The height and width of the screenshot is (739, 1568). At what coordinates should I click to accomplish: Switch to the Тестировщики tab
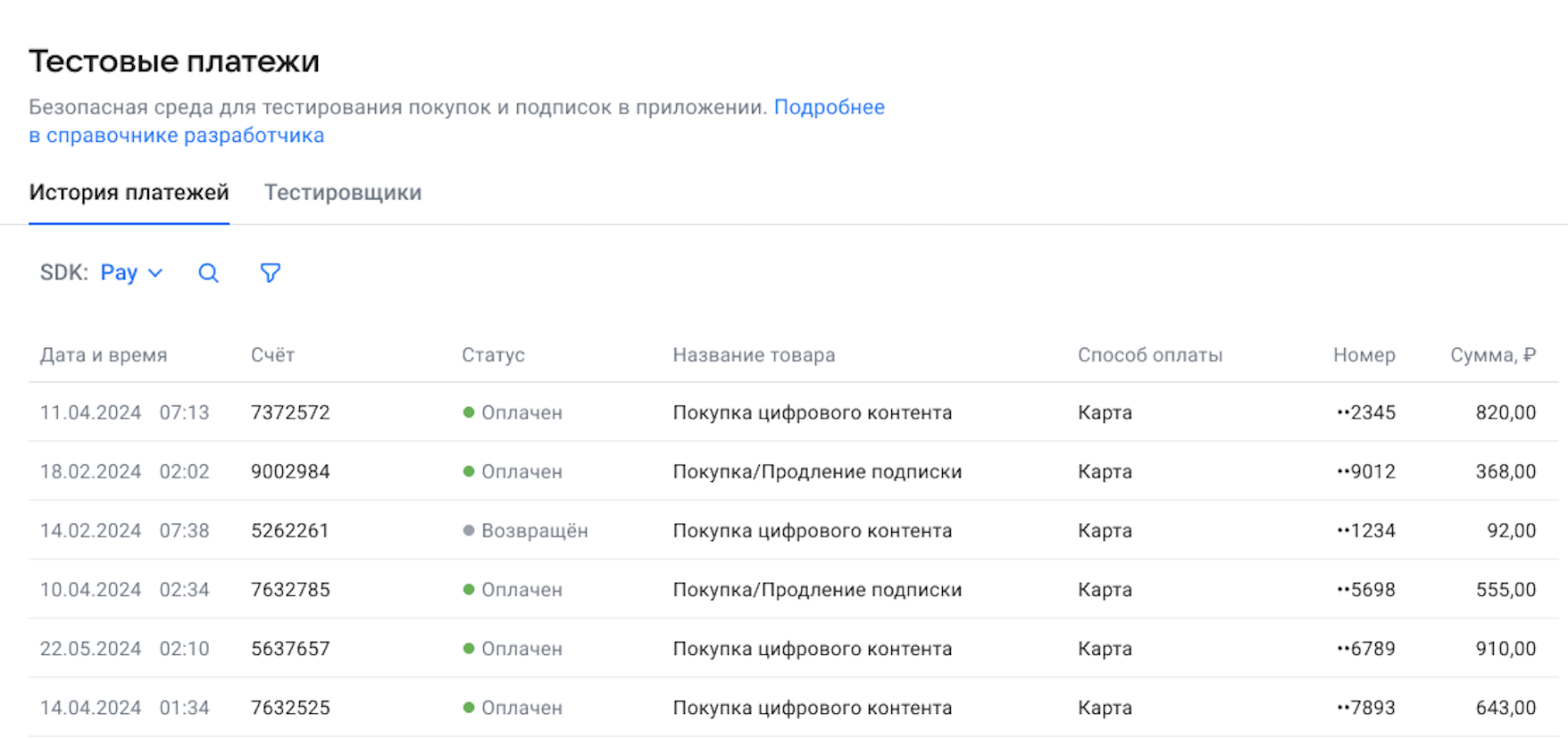click(x=343, y=193)
